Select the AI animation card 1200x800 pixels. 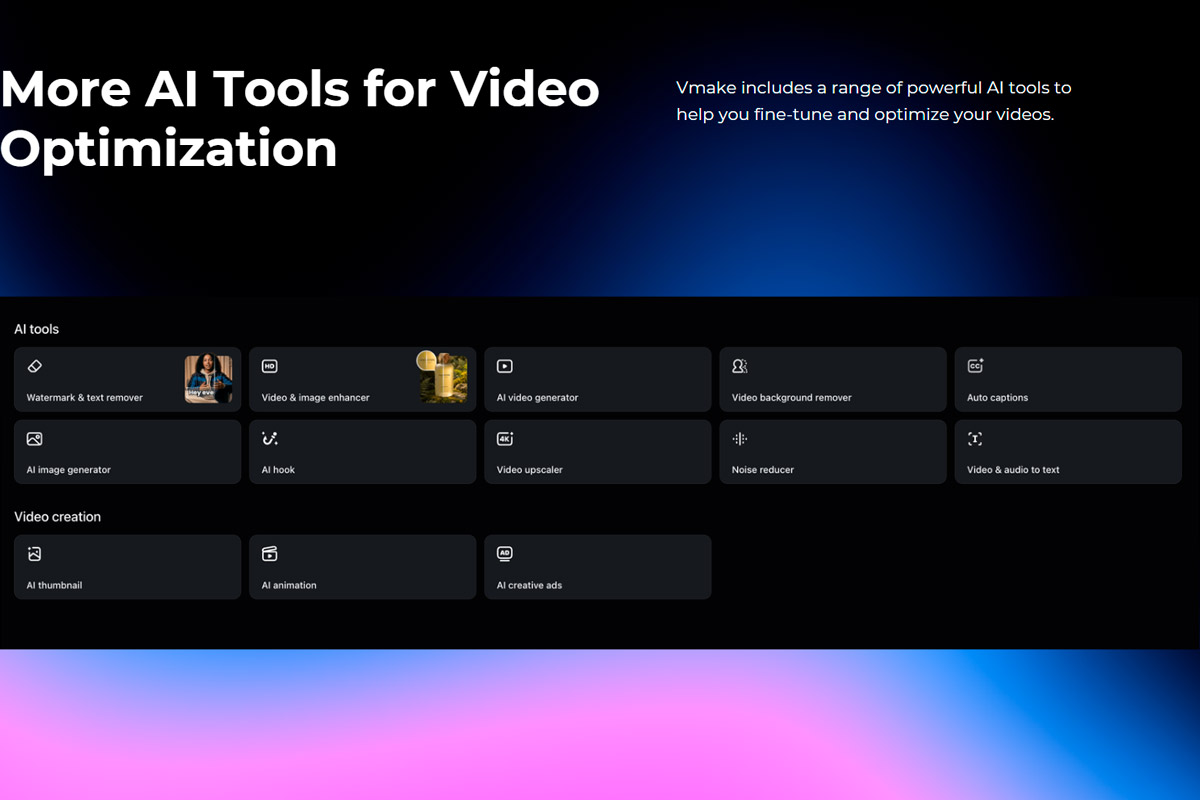(x=362, y=567)
